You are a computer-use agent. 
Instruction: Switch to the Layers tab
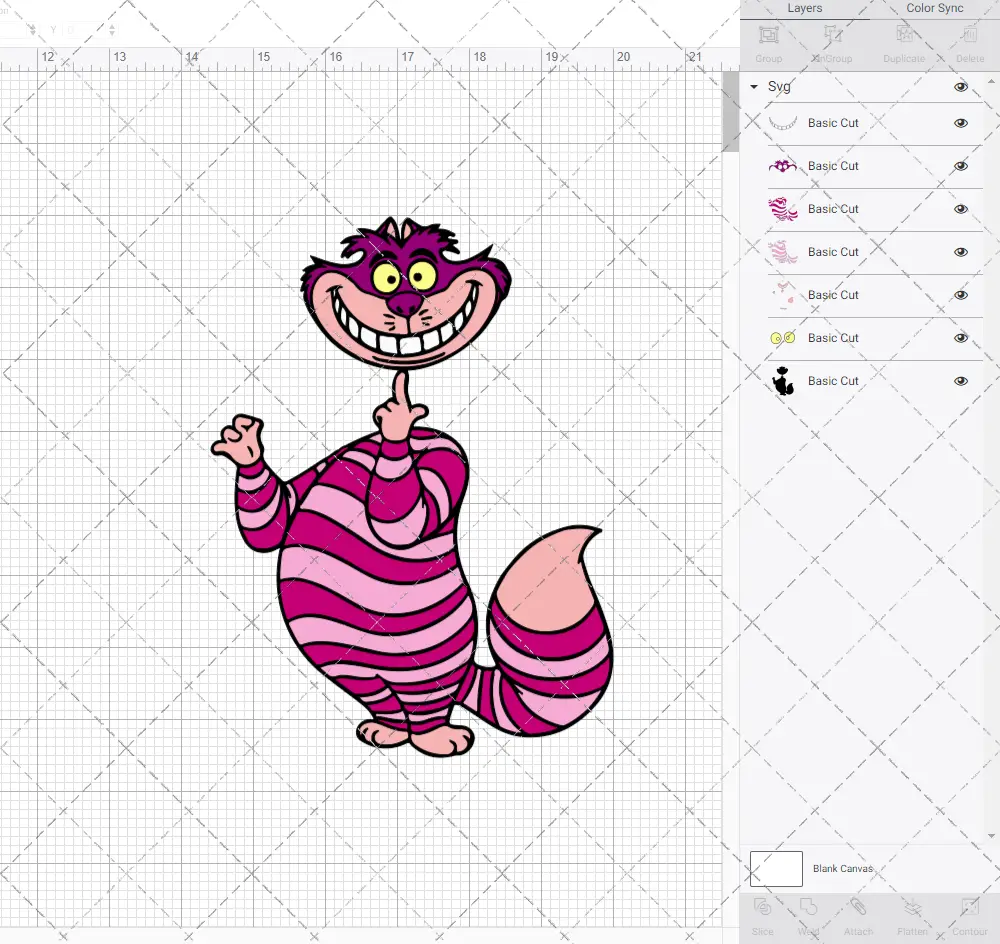(x=804, y=8)
